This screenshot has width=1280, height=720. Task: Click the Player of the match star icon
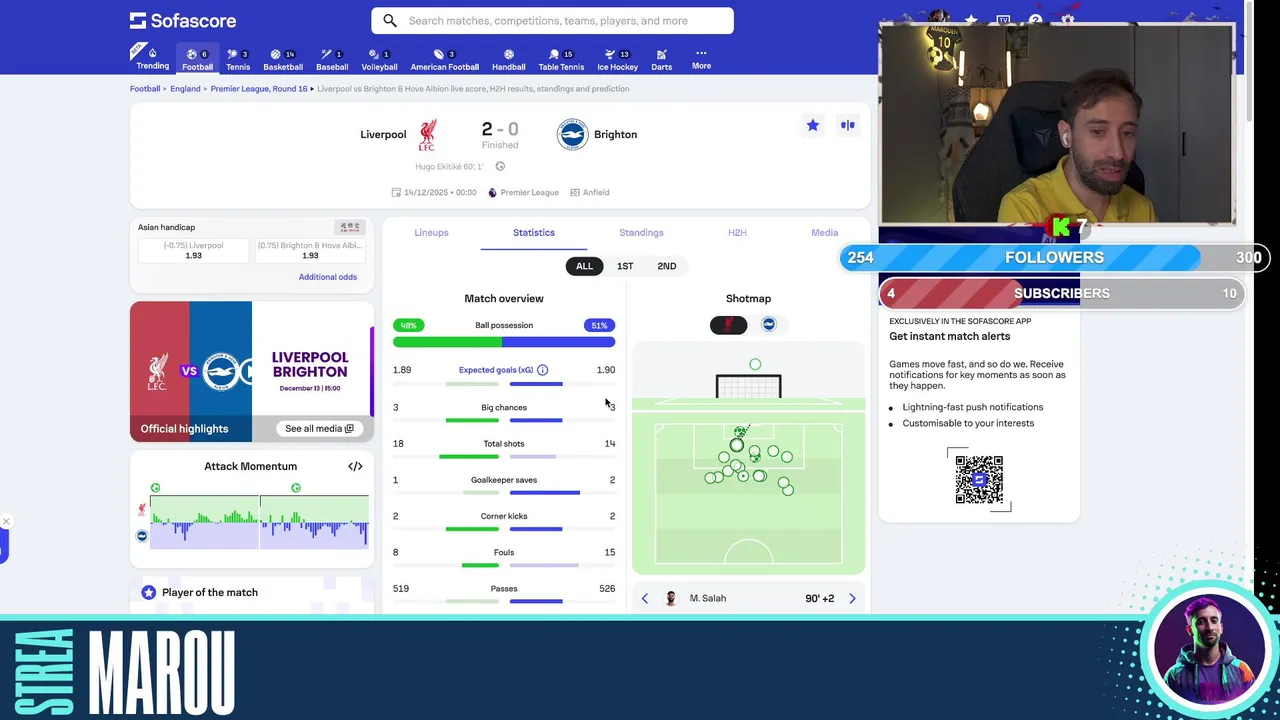149,592
